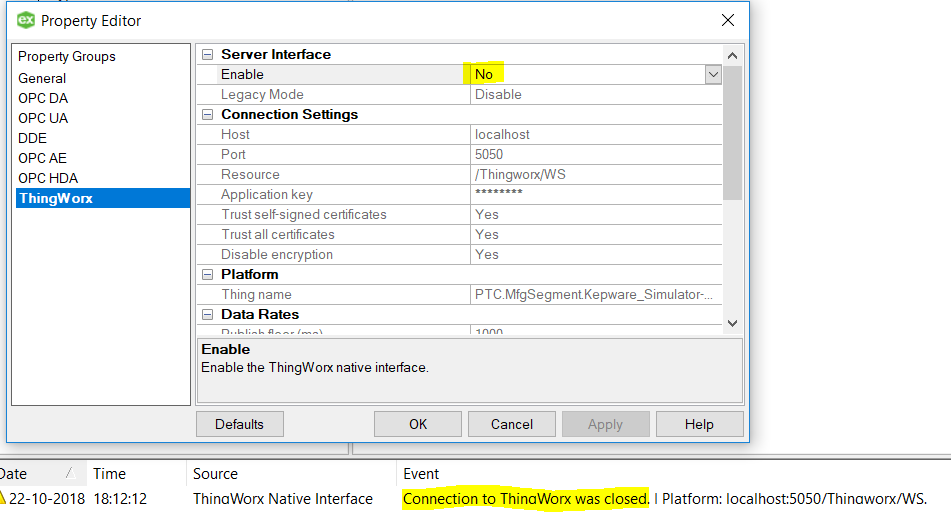Image resolution: width=951 pixels, height=512 pixels.
Task: Click the Resource value /Thingworx/WS
Action: (596, 175)
